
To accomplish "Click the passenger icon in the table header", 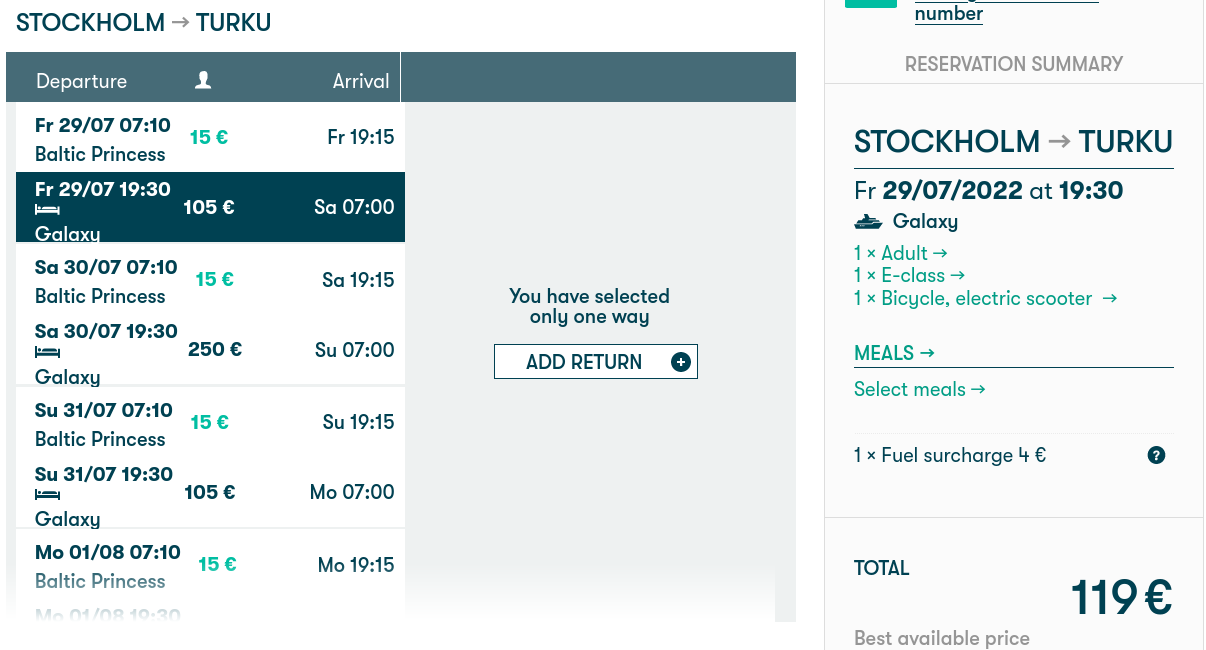I will 203,80.
